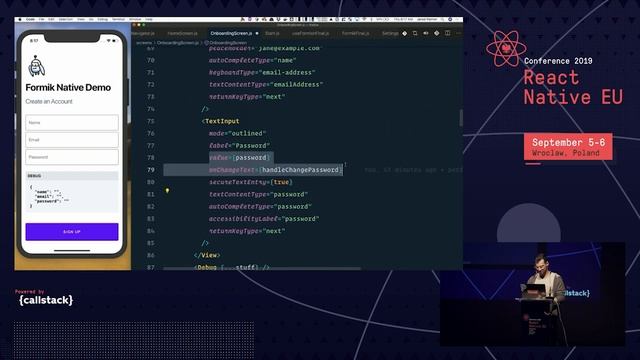Click the Email field in simulator
Viewport: 640px width, 360px height.
coord(72,140)
